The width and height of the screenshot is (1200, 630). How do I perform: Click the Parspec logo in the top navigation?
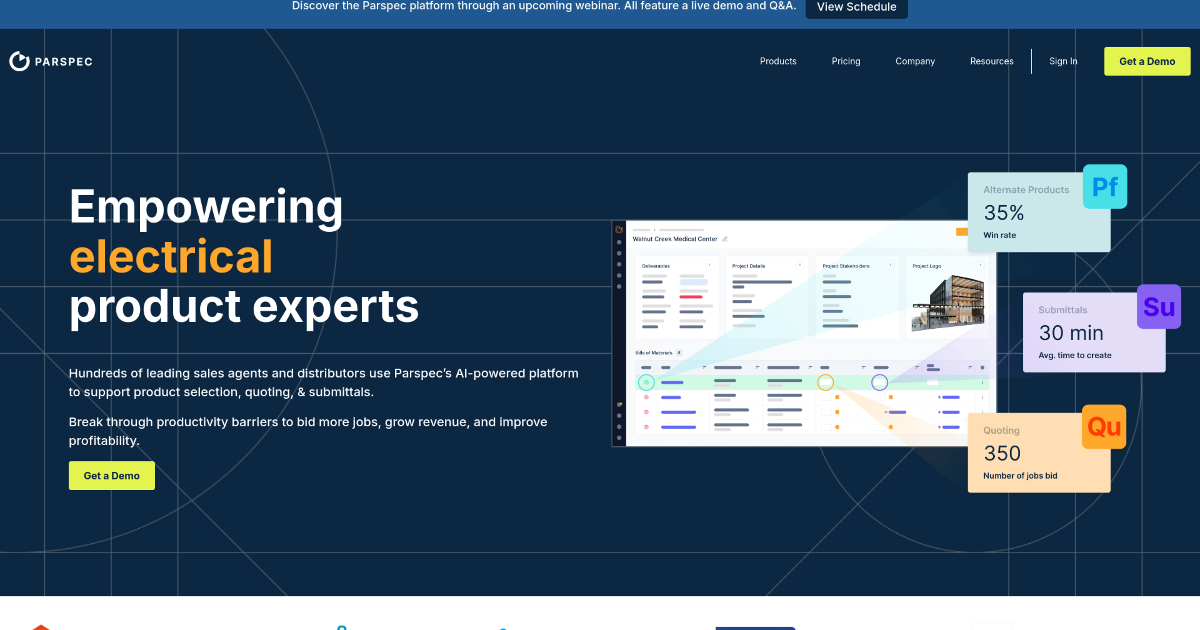pyautogui.click(x=50, y=61)
